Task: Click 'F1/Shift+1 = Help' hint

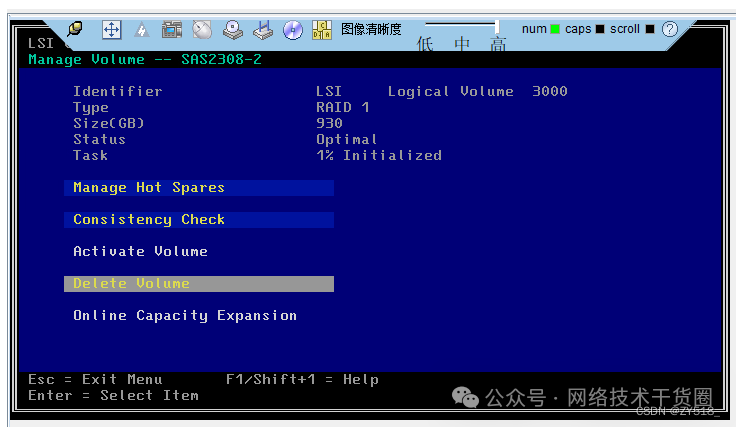Action: coord(302,379)
